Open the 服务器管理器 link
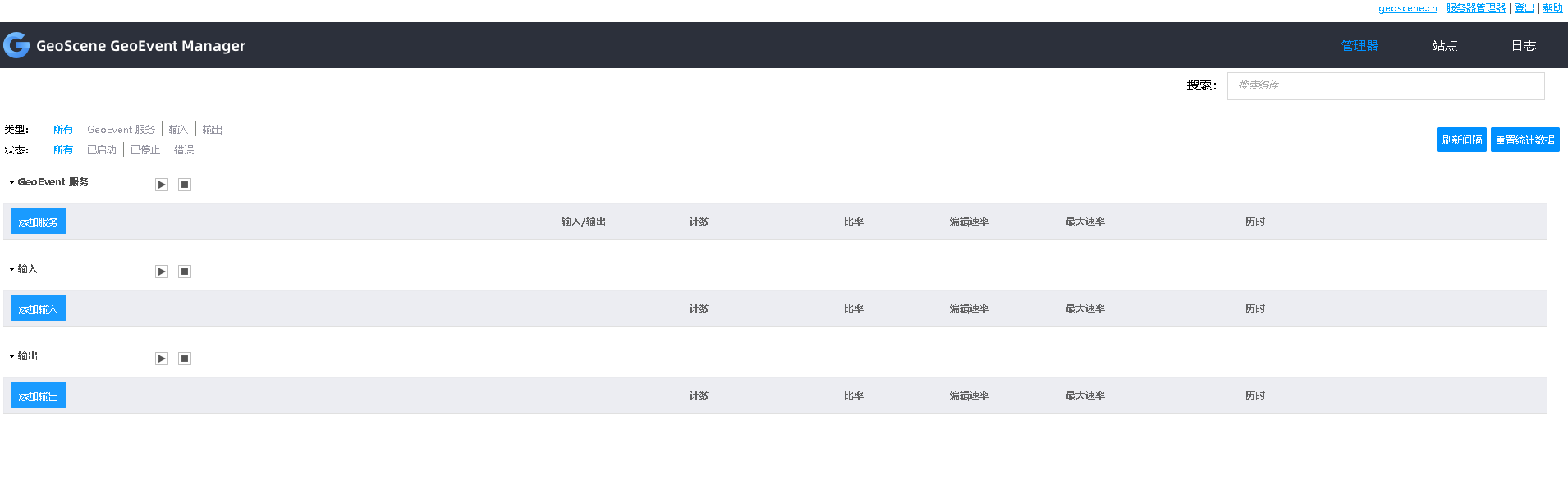1568x490 pixels. pos(1475,7)
